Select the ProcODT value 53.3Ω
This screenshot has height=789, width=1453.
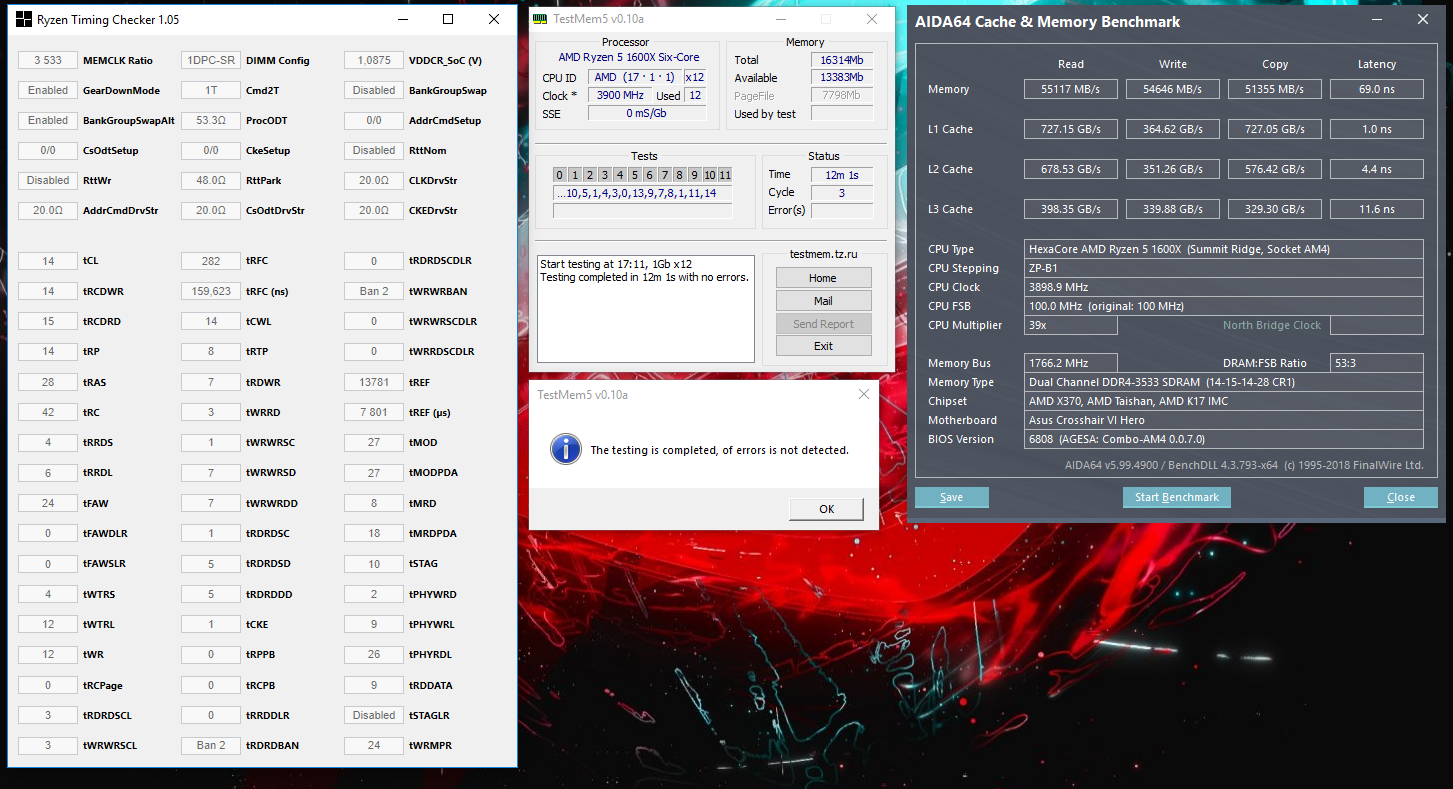pos(211,120)
